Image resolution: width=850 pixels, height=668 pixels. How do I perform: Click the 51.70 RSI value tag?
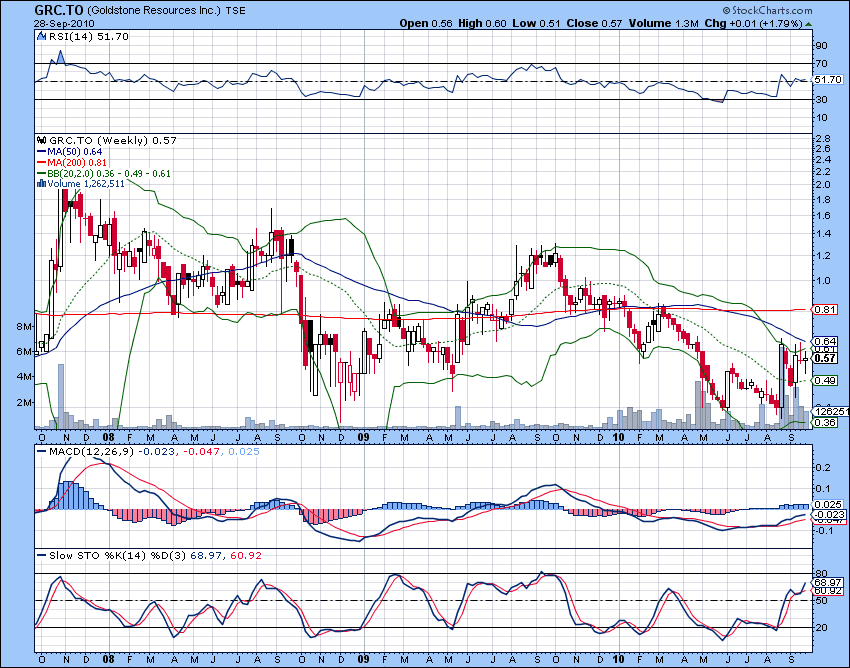[828, 80]
